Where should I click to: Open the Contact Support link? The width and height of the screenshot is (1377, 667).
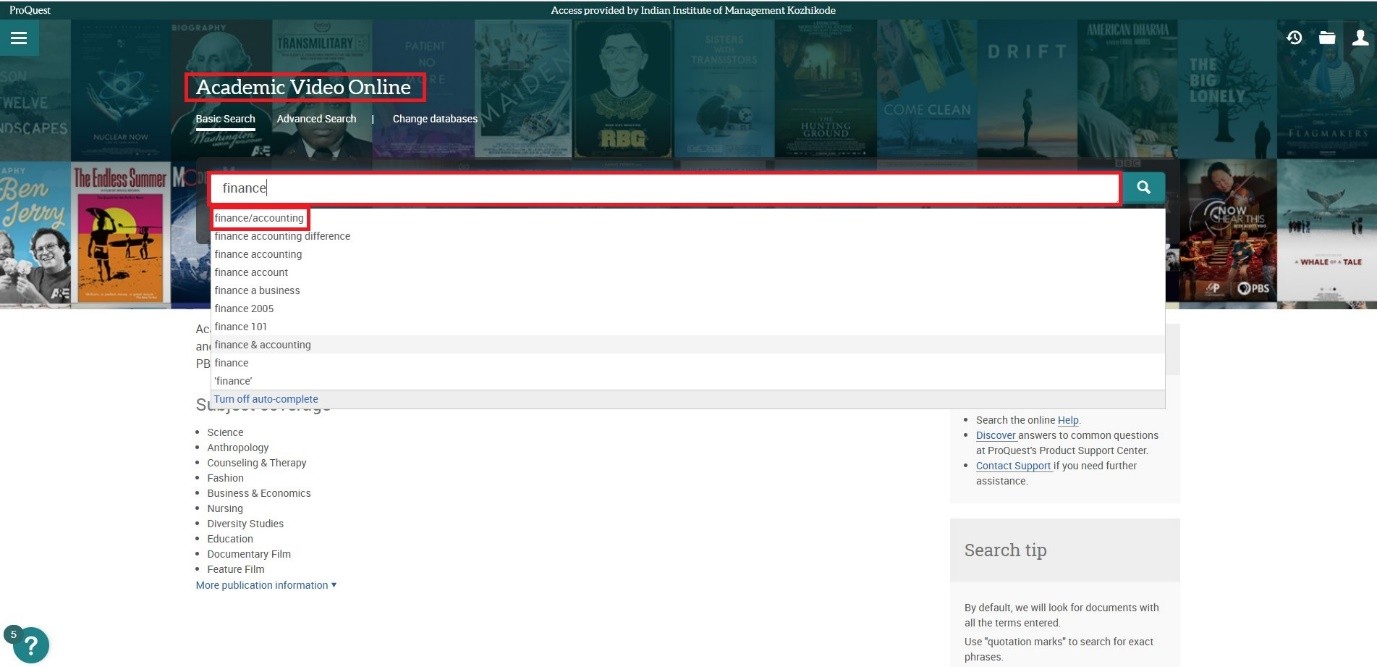(x=1013, y=466)
